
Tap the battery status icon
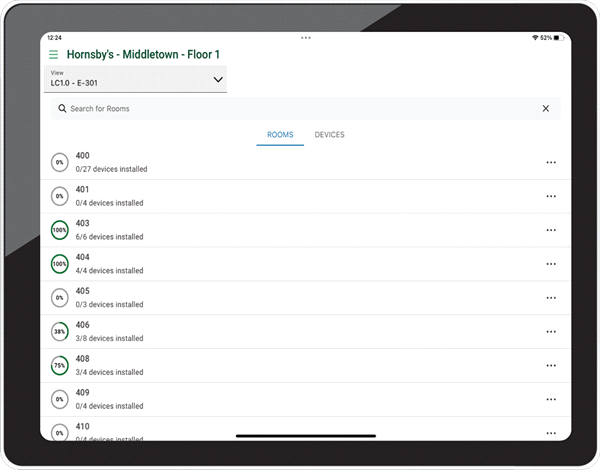click(x=559, y=38)
